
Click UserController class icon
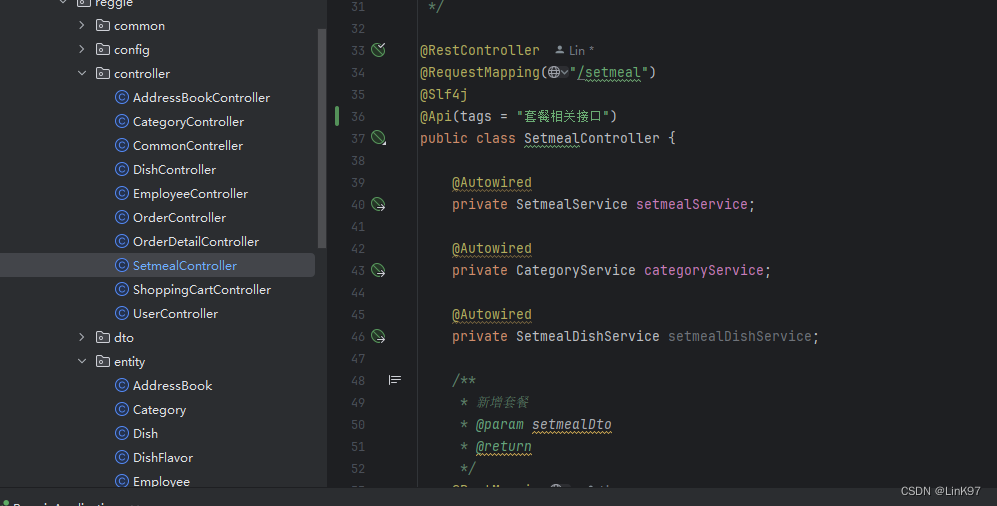(121, 313)
